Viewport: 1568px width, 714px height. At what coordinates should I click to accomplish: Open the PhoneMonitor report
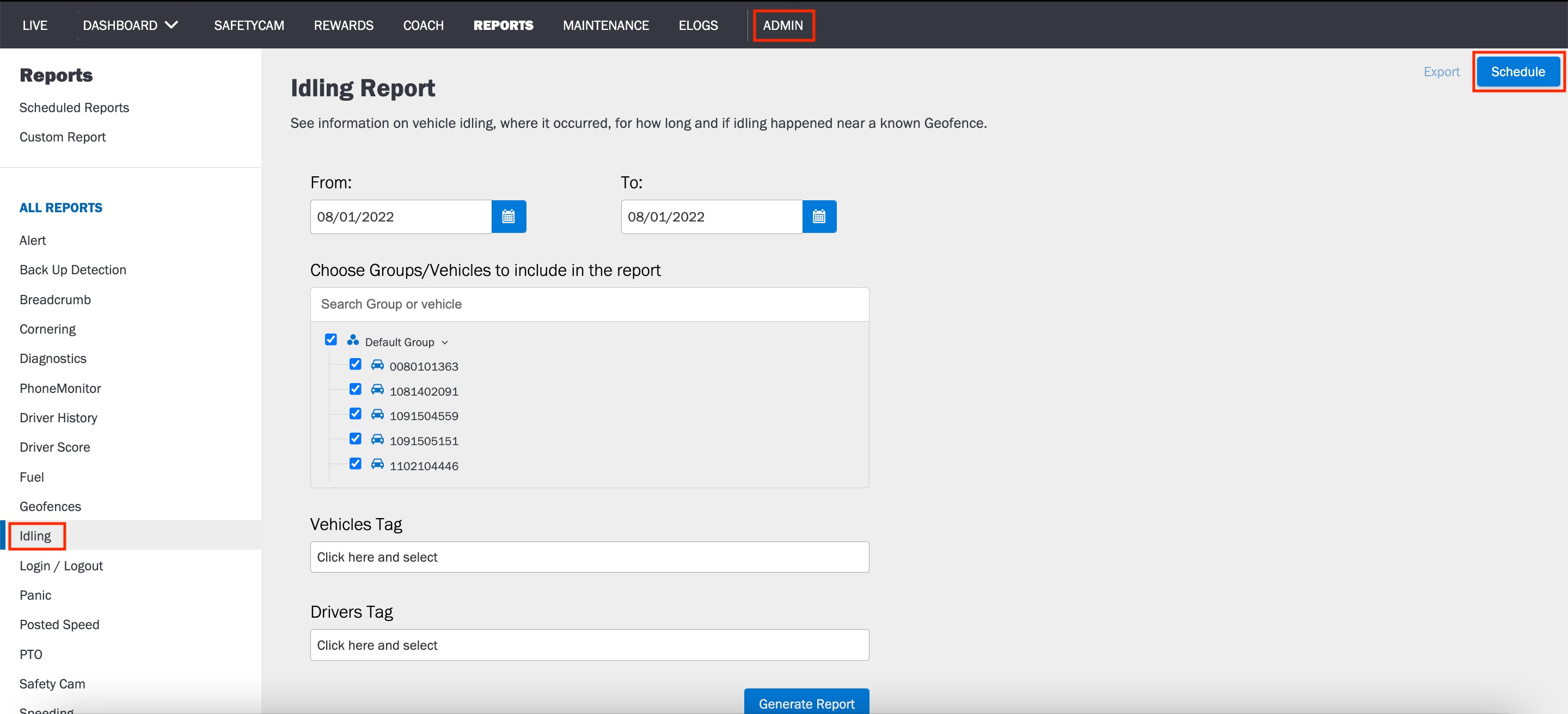click(x=60, y=388)
